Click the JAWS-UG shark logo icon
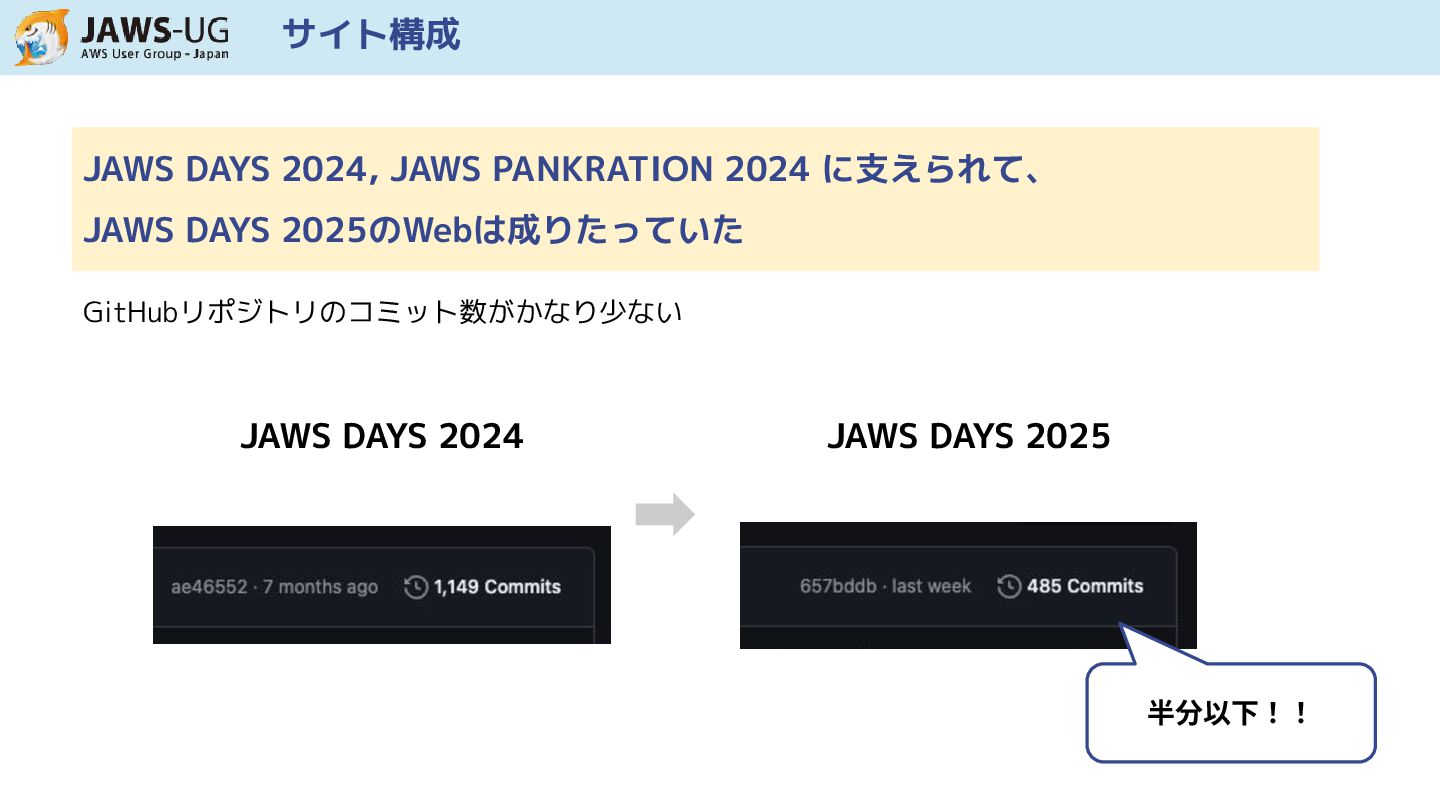Image resolution: width=1440 pixels, height=810 pixels. pos(42,37)
